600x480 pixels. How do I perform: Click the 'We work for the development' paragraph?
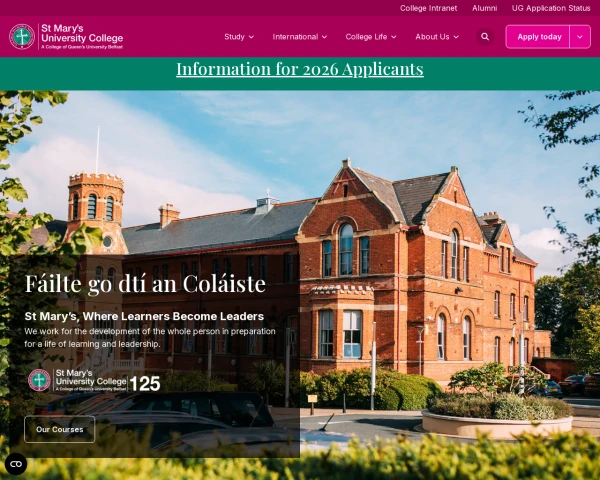[x=150, y=338]
